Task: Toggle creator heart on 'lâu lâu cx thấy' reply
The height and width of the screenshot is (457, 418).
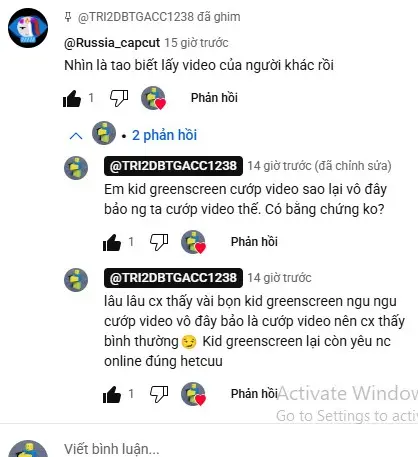Action: [194, 394]
